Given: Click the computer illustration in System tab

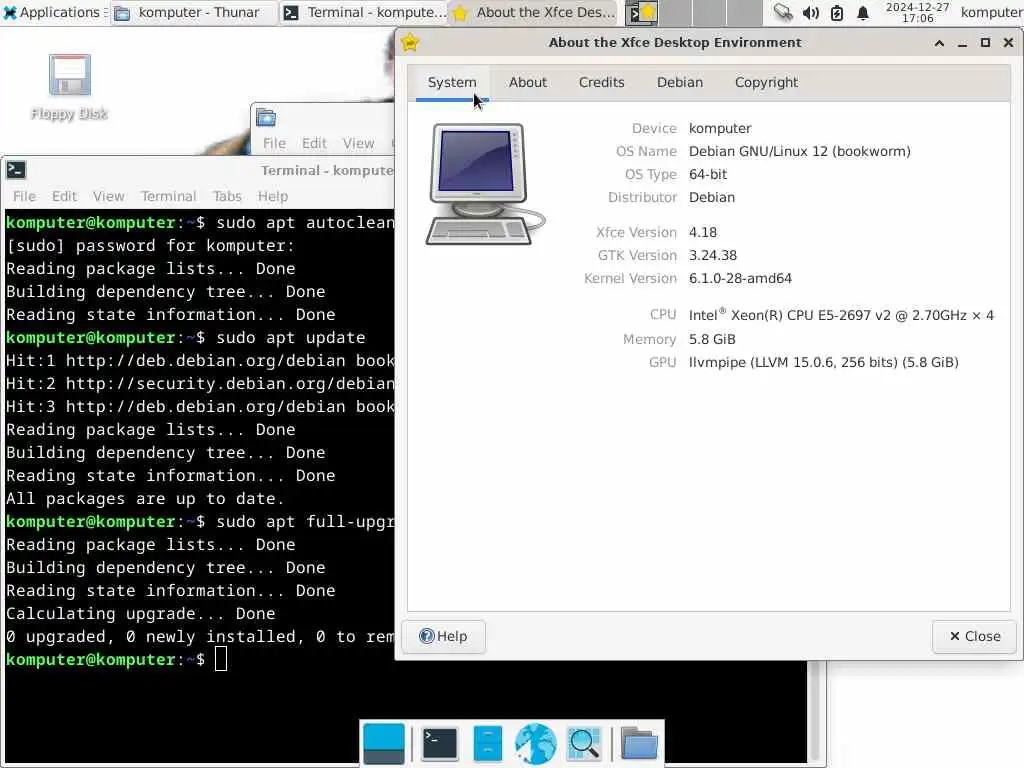Looking at the screenshot, I should [485, 184].
